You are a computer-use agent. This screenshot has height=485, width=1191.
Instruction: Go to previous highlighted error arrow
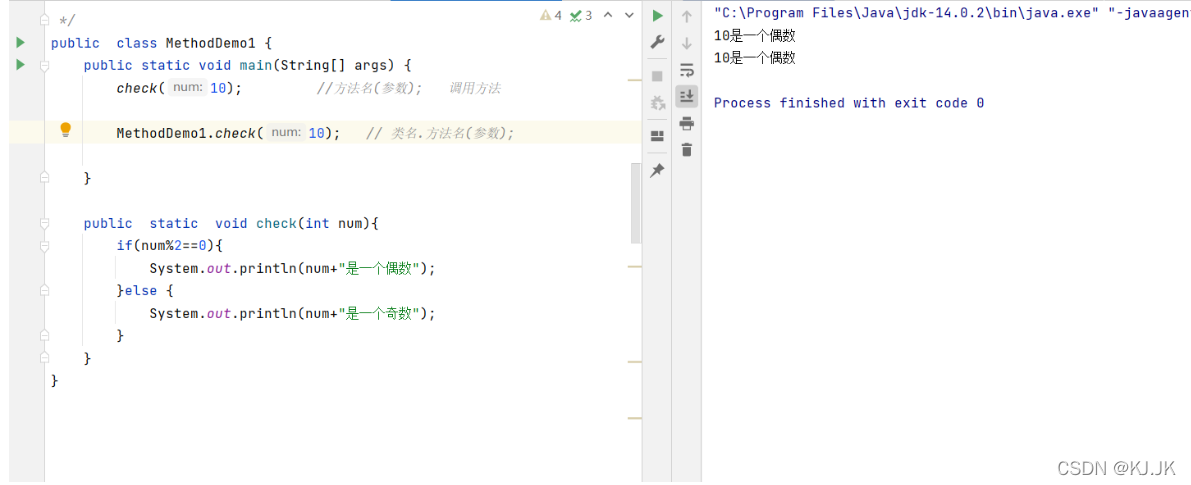click(608, 15)
